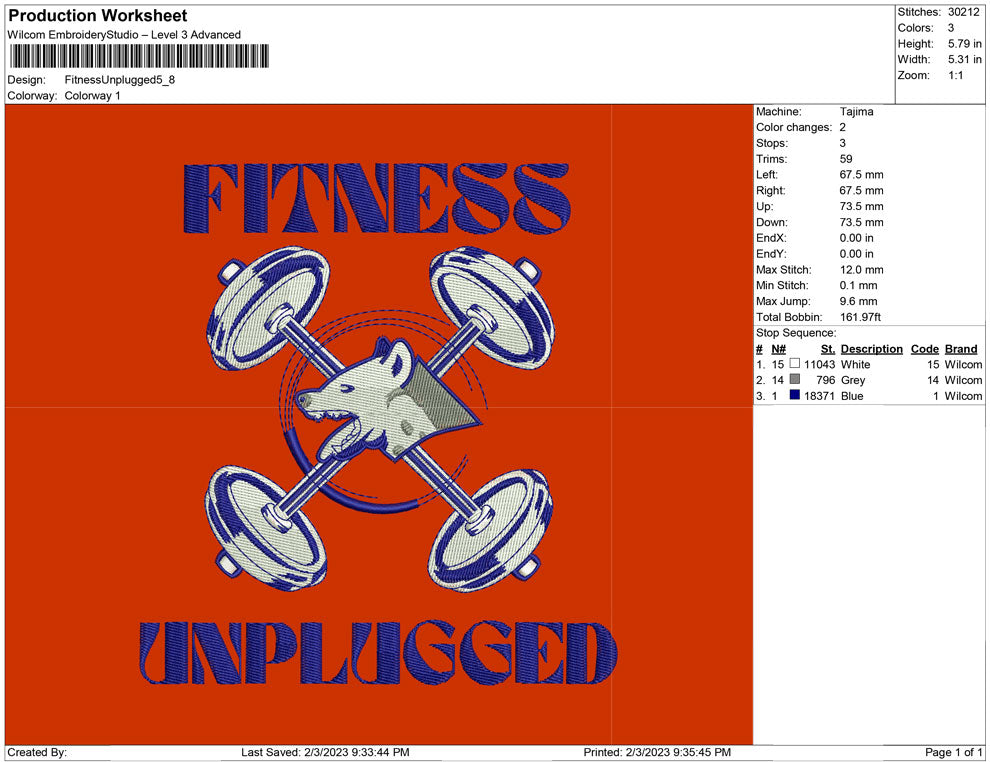The width and height of the screenshot is (990, 762).
Task: Click the Brand column header
Action: click(x=960, y=348)
